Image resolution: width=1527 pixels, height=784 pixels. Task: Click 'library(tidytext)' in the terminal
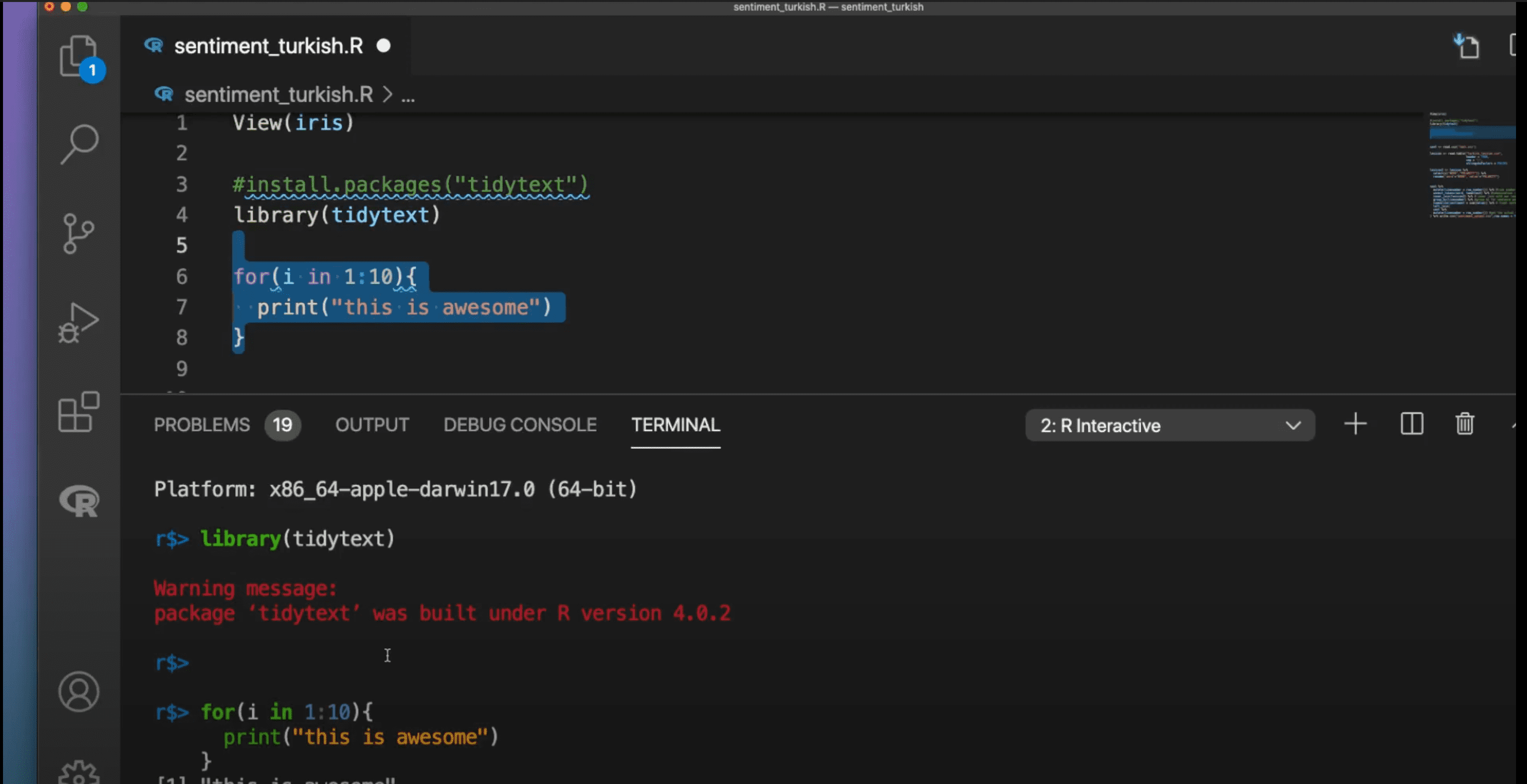coord(297,539)
